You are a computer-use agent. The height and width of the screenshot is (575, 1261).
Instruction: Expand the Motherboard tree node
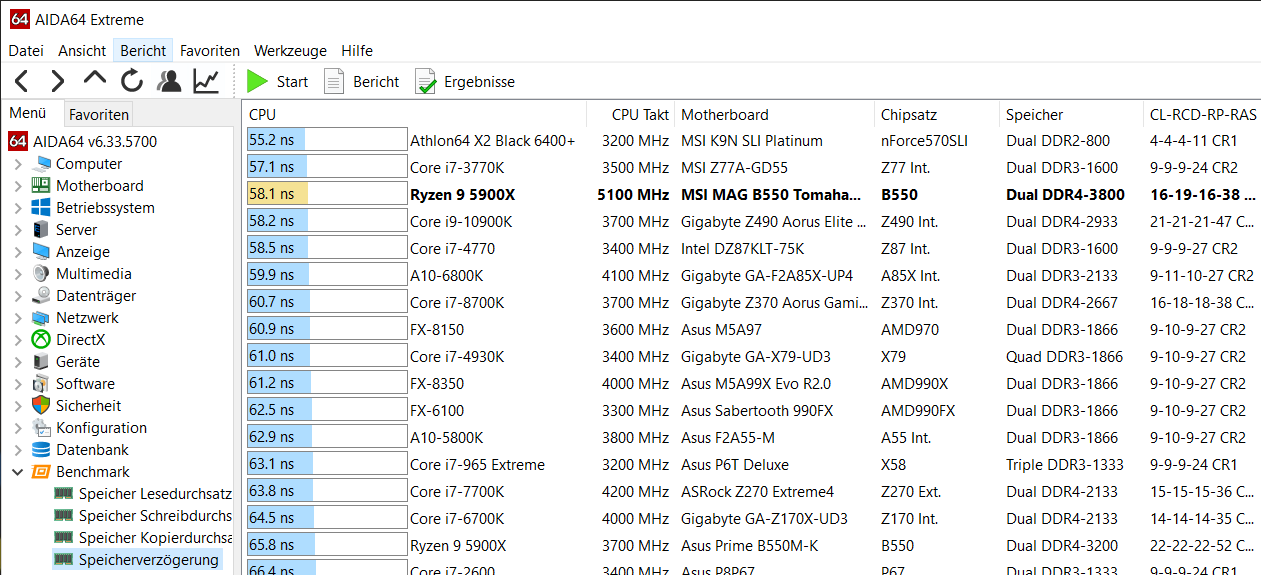pyautogui.click(x=18, y=186)
